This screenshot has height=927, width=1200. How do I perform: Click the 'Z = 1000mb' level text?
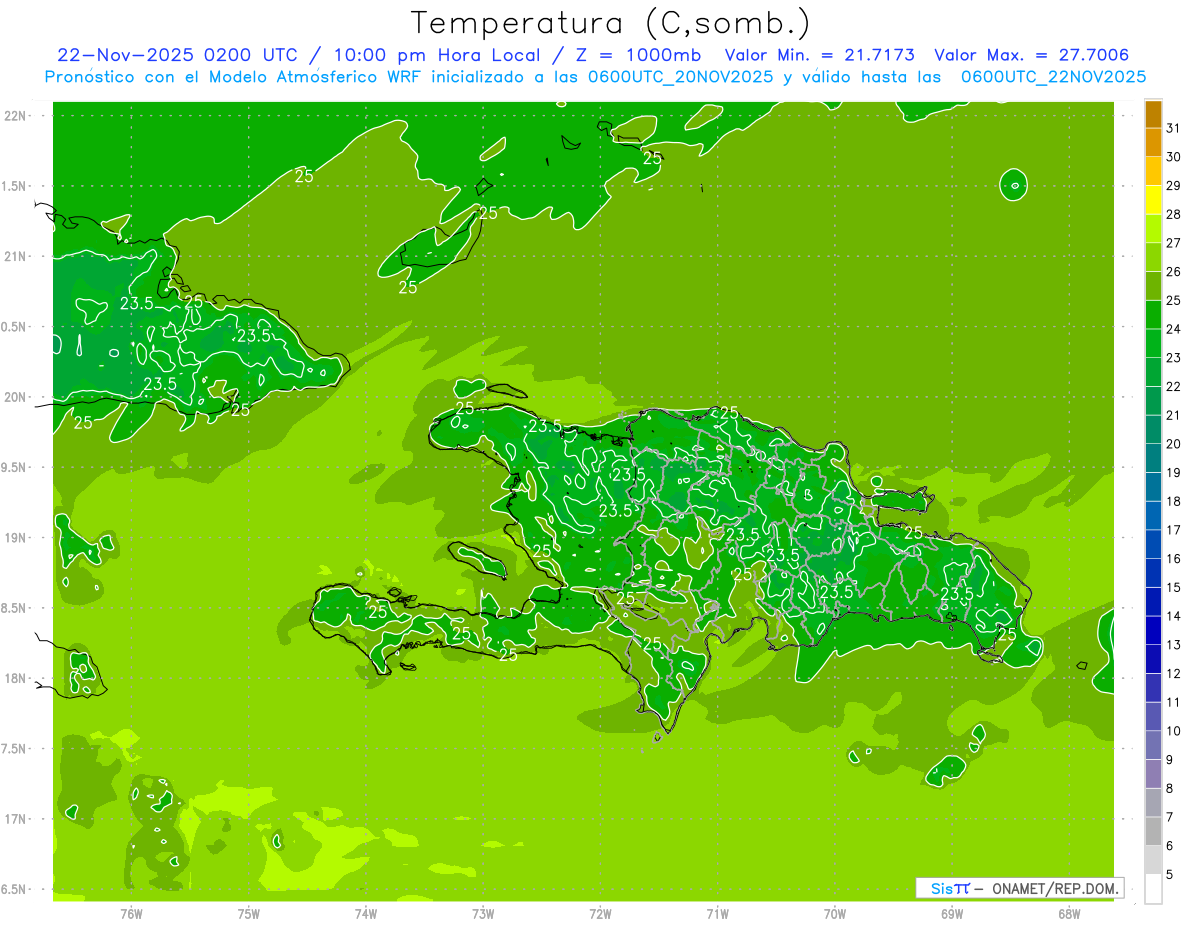pyautogui.click(x=638, y=55)
